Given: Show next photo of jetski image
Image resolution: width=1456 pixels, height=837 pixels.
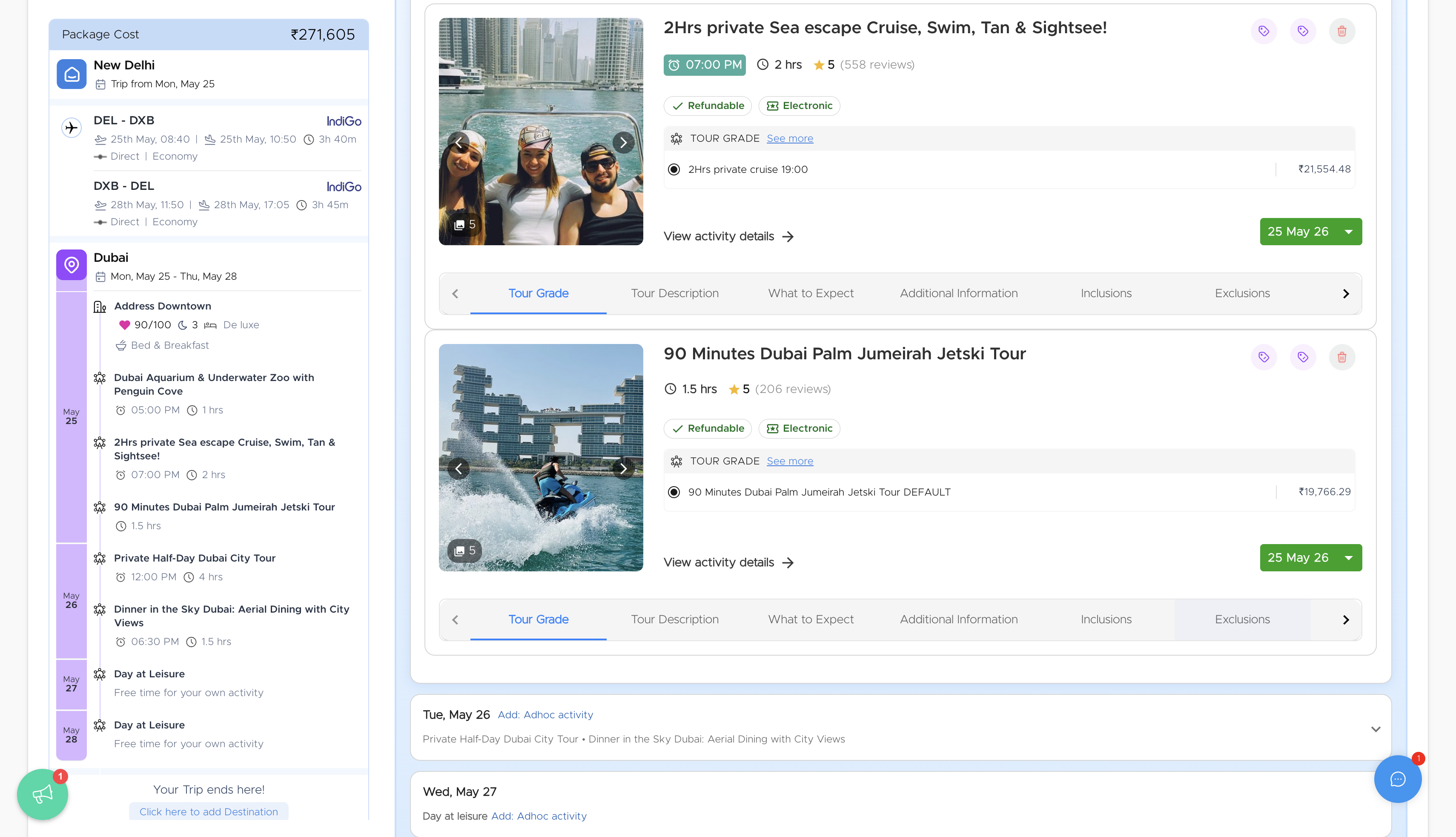Looking at the screenshot, I should tap(623, 468).
